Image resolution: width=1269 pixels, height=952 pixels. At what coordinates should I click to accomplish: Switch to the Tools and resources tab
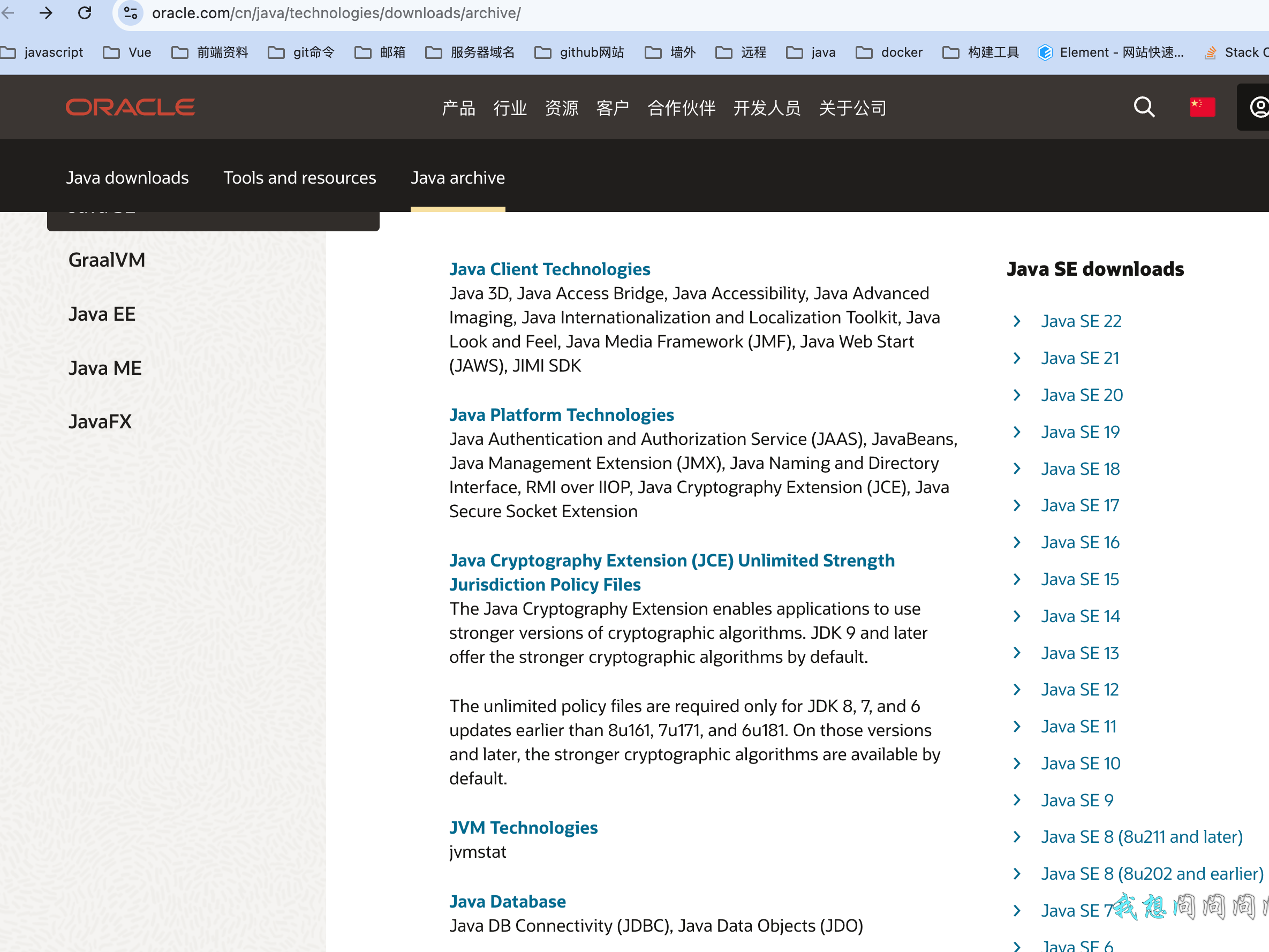tap(300, 178)
